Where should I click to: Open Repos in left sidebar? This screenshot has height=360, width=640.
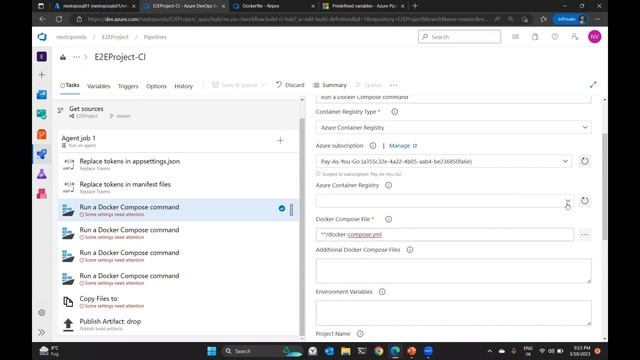point(42,135)
